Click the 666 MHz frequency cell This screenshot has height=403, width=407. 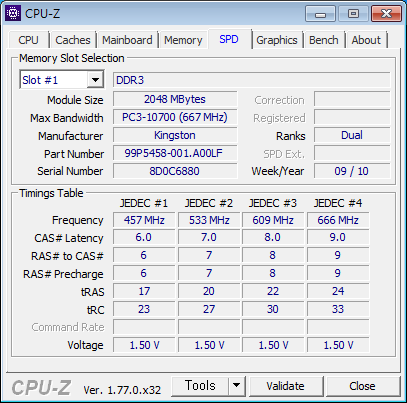click(x=338, y=220)
